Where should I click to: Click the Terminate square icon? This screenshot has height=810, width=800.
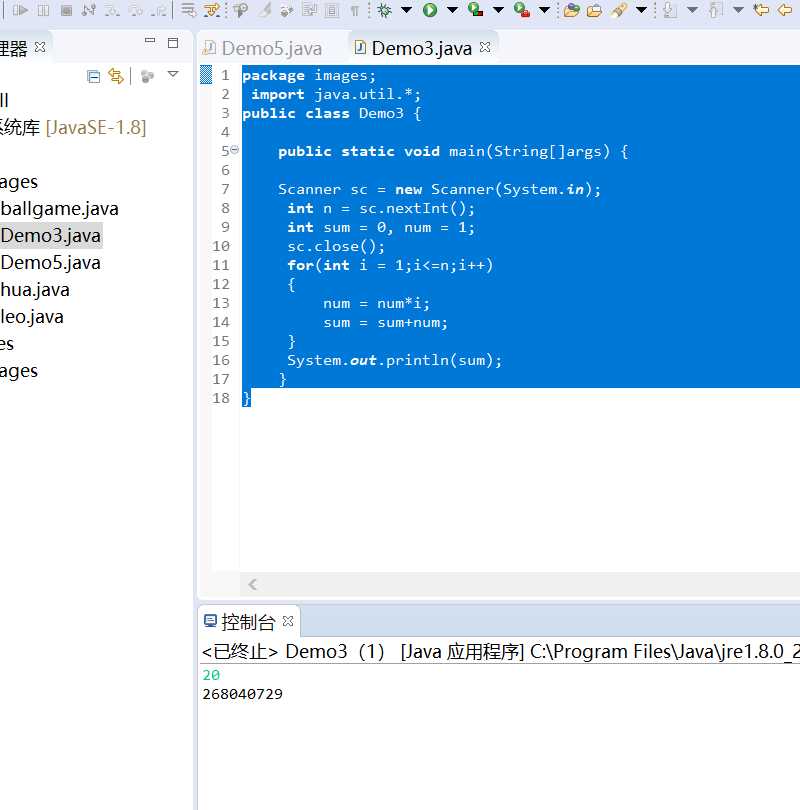tap(66, 10)
